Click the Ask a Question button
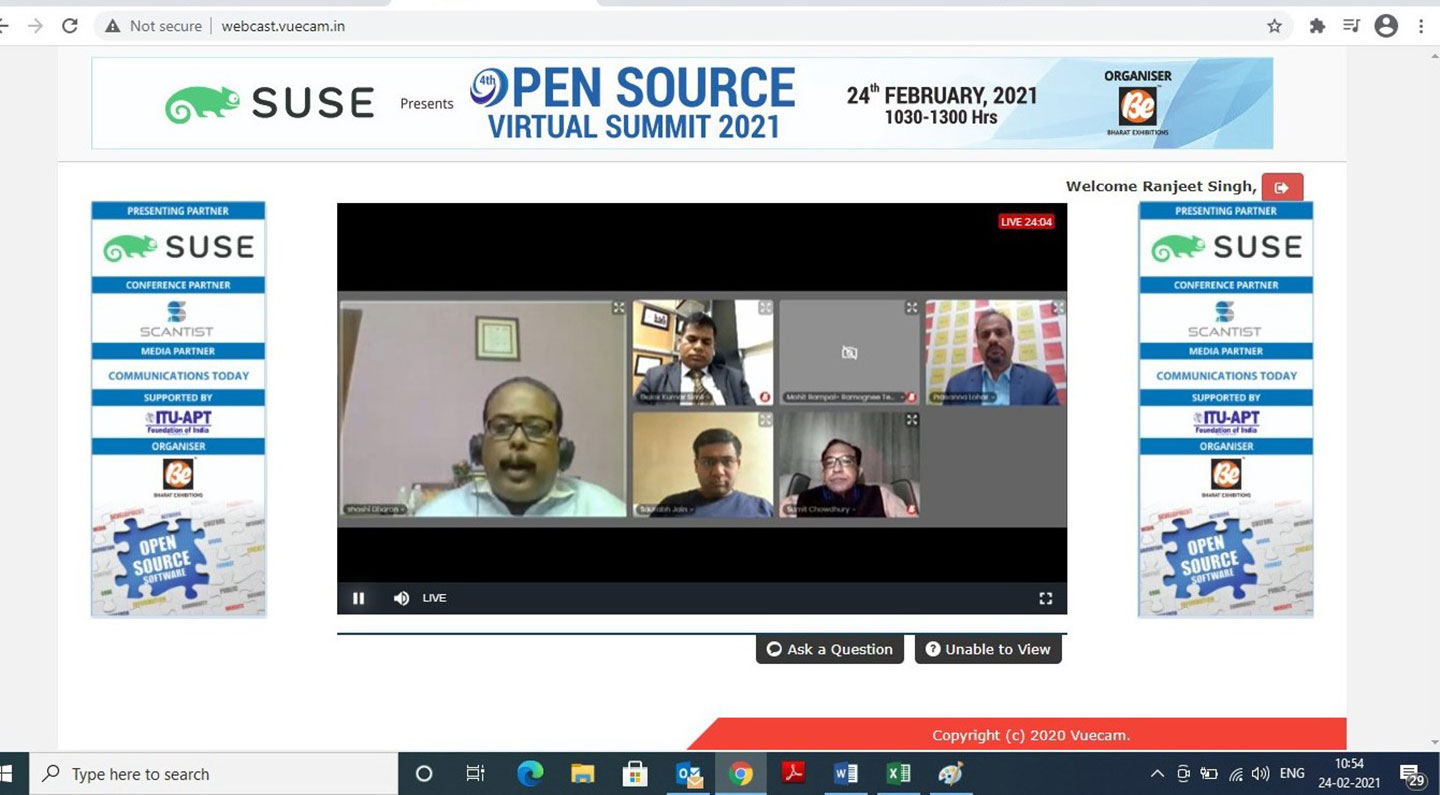 coord(830,649)
